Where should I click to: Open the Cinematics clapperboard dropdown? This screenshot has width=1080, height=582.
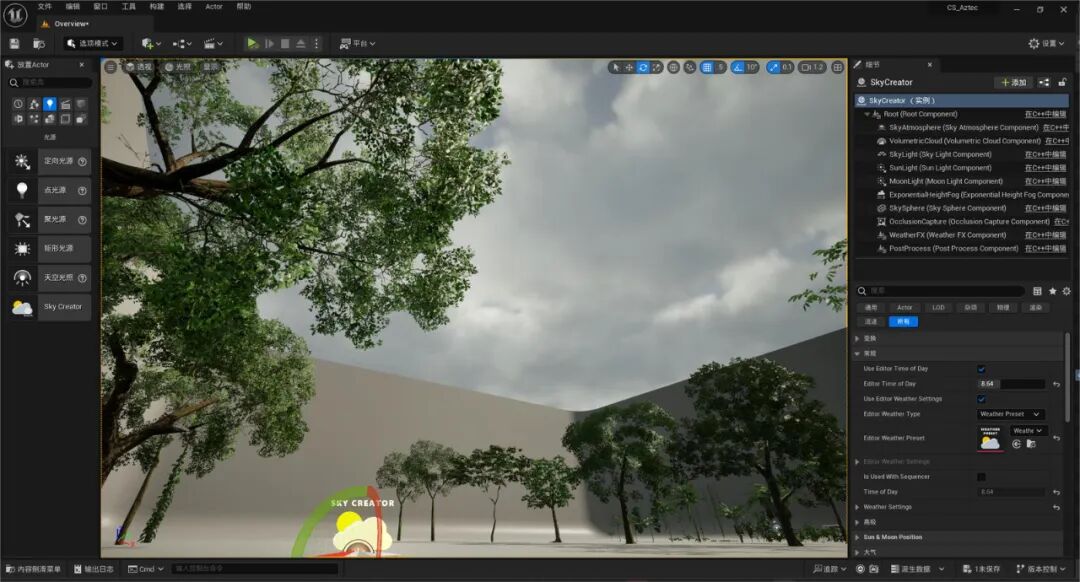click(x=214, y=43)
